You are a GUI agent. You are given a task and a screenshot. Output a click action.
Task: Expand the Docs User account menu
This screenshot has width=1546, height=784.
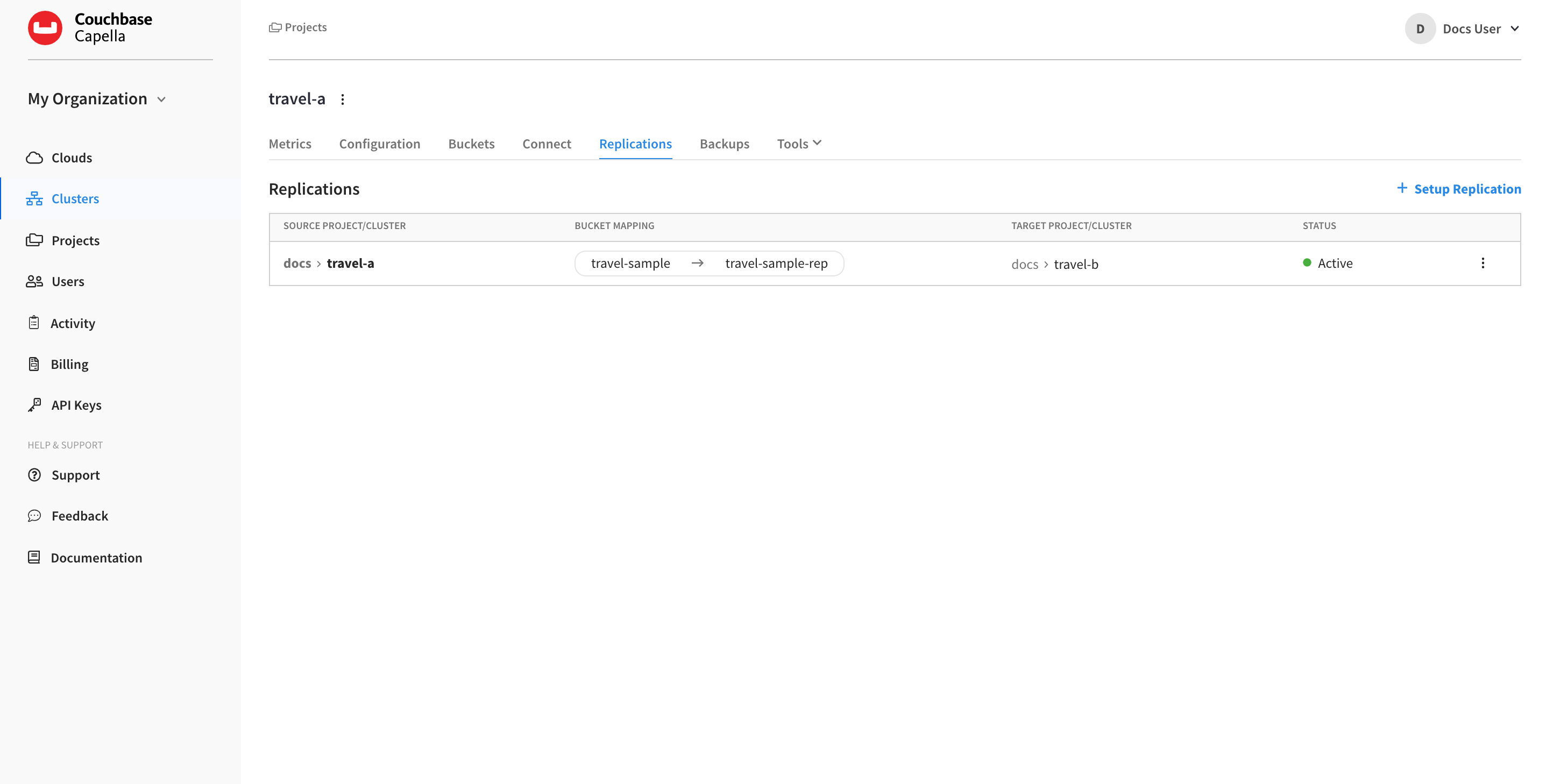1515,28
